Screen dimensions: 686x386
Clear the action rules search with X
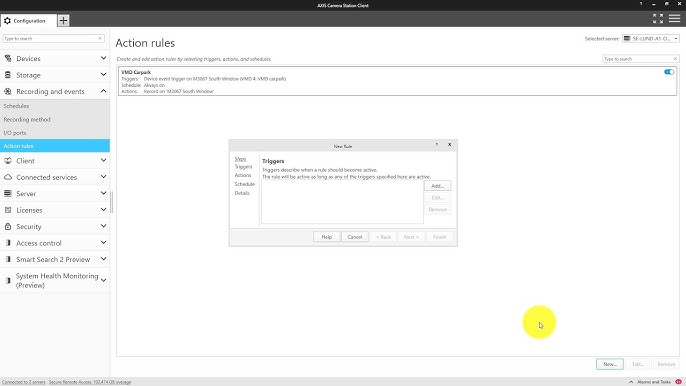coord(675,59)
